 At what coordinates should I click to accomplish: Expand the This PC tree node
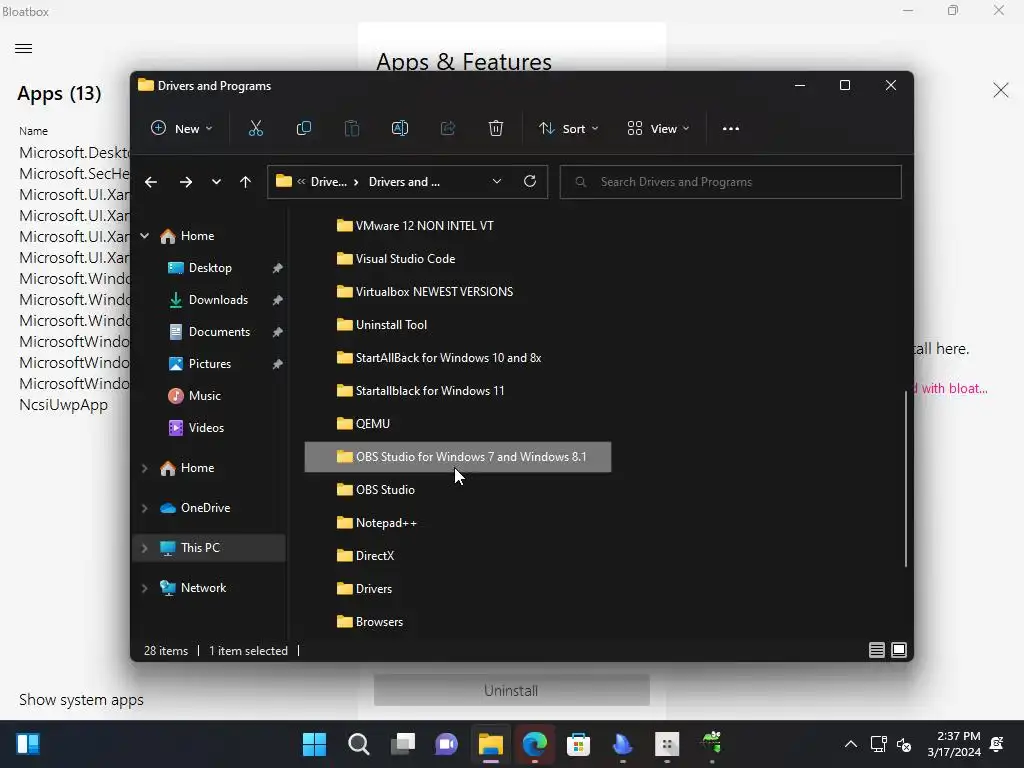pyautogui.click(x=144, y=548)
